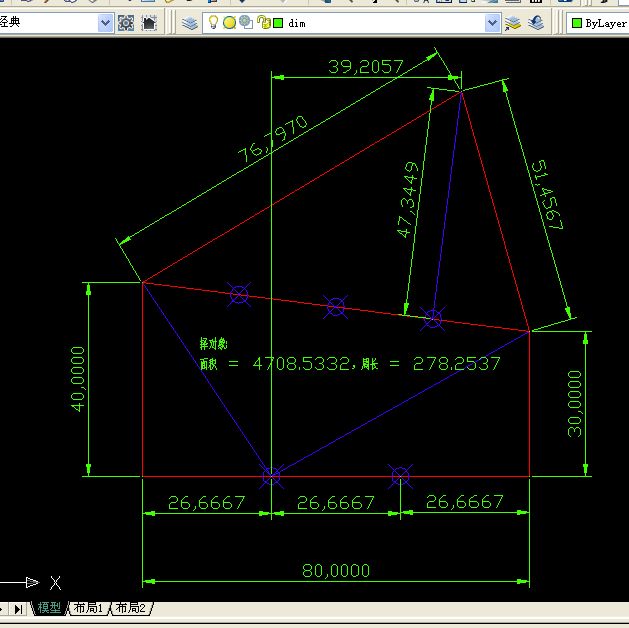The height and width of the screenshot is (628, 629).
Task: Click the last-tab navigation arrow button
Action: coord(18,609)
